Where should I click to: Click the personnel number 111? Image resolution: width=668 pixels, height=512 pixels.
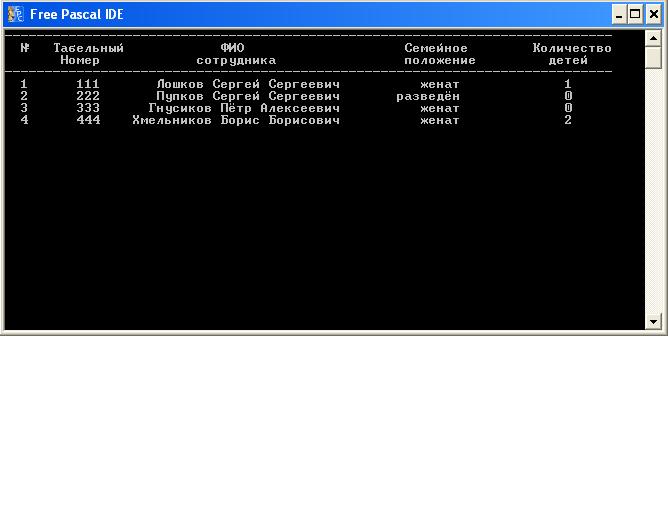[88, 85]
